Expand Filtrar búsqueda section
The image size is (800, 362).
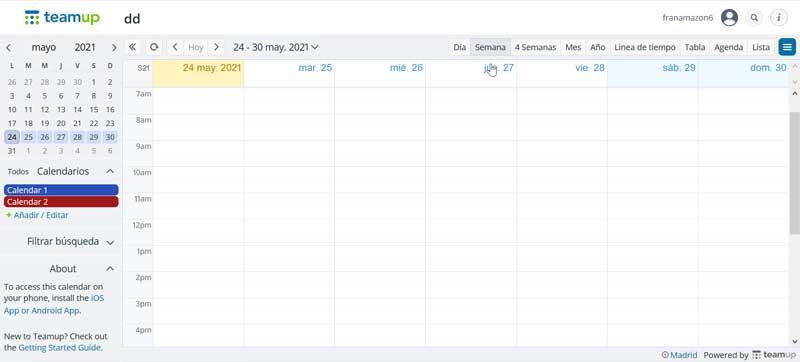(x=70, y=242)
